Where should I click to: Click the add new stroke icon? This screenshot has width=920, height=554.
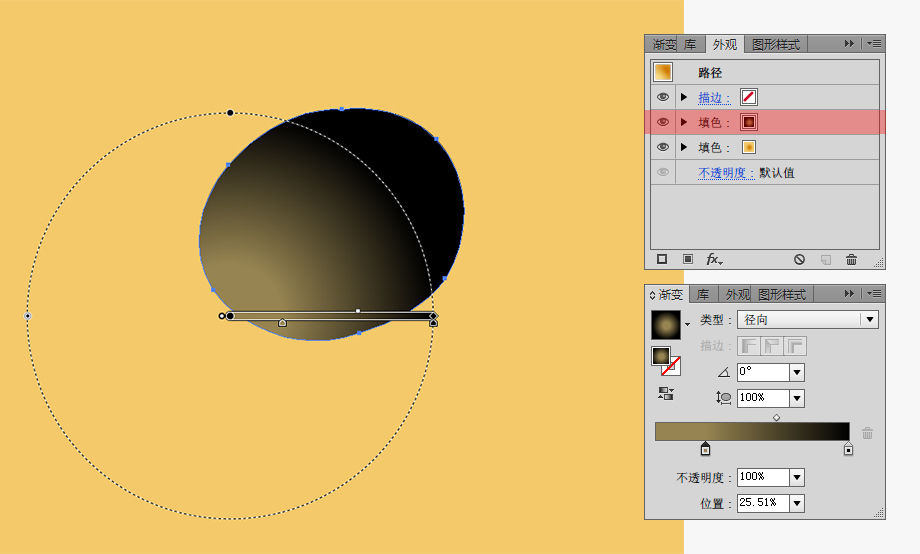(x=662, y=259)
